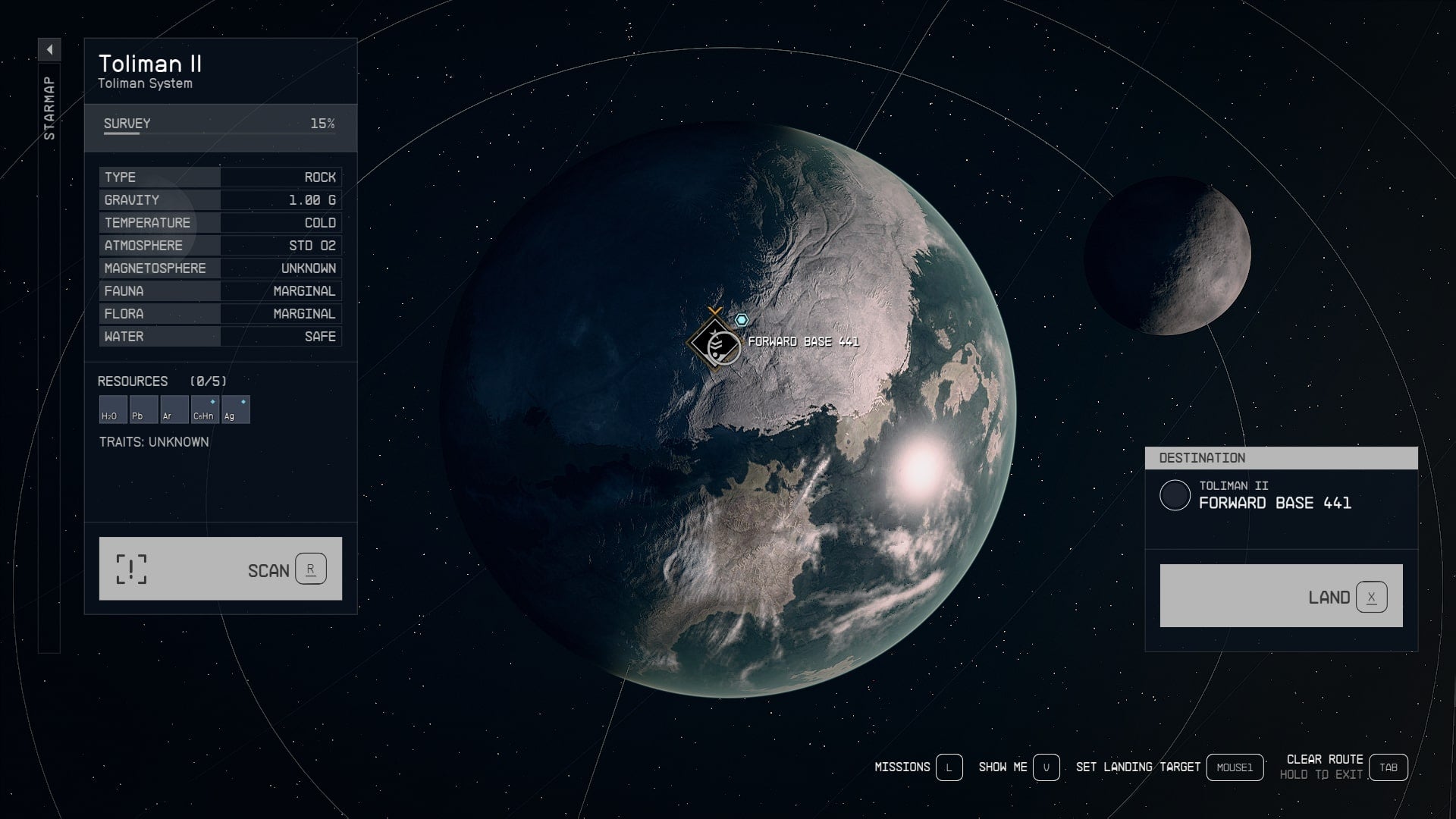Click the Survey 15% progress bar
Screen dimensions: 1456x819
220,123
